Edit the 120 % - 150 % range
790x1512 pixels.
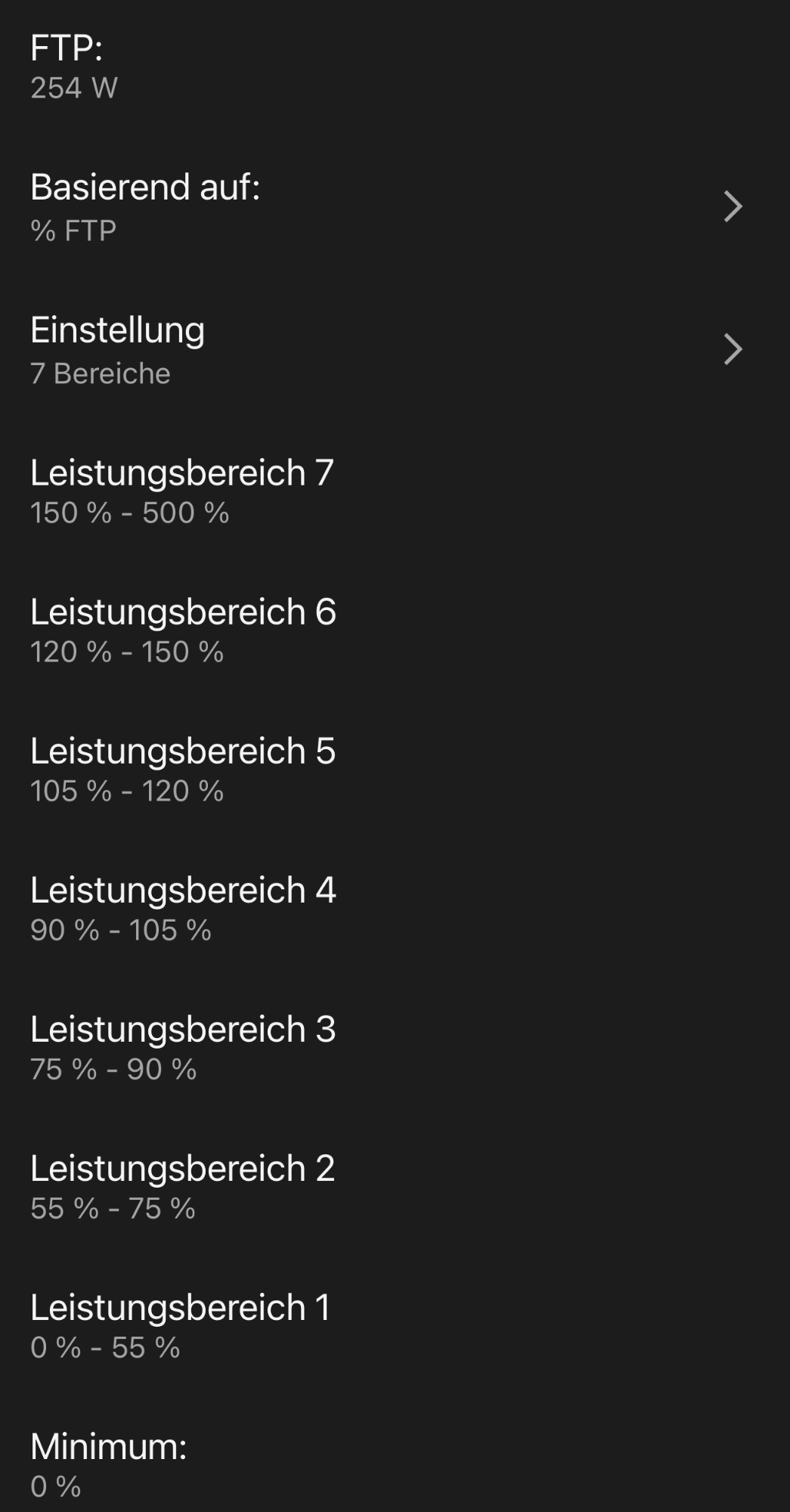[x=127, y=652]
